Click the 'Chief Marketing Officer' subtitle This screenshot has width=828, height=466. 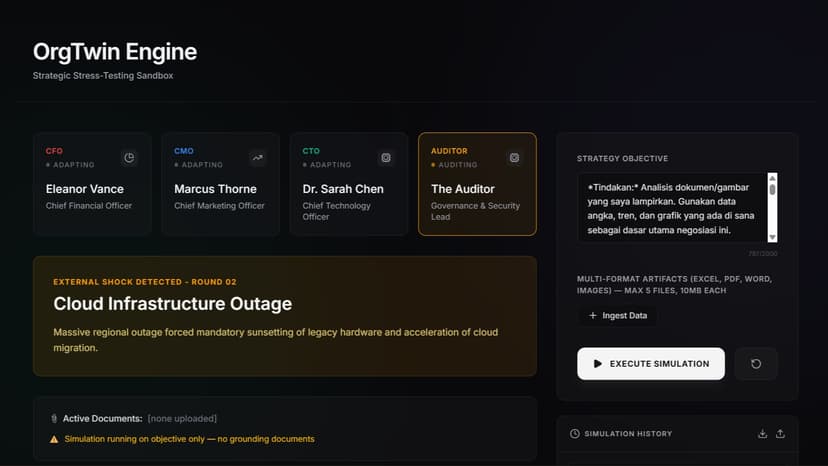point(219,206)
